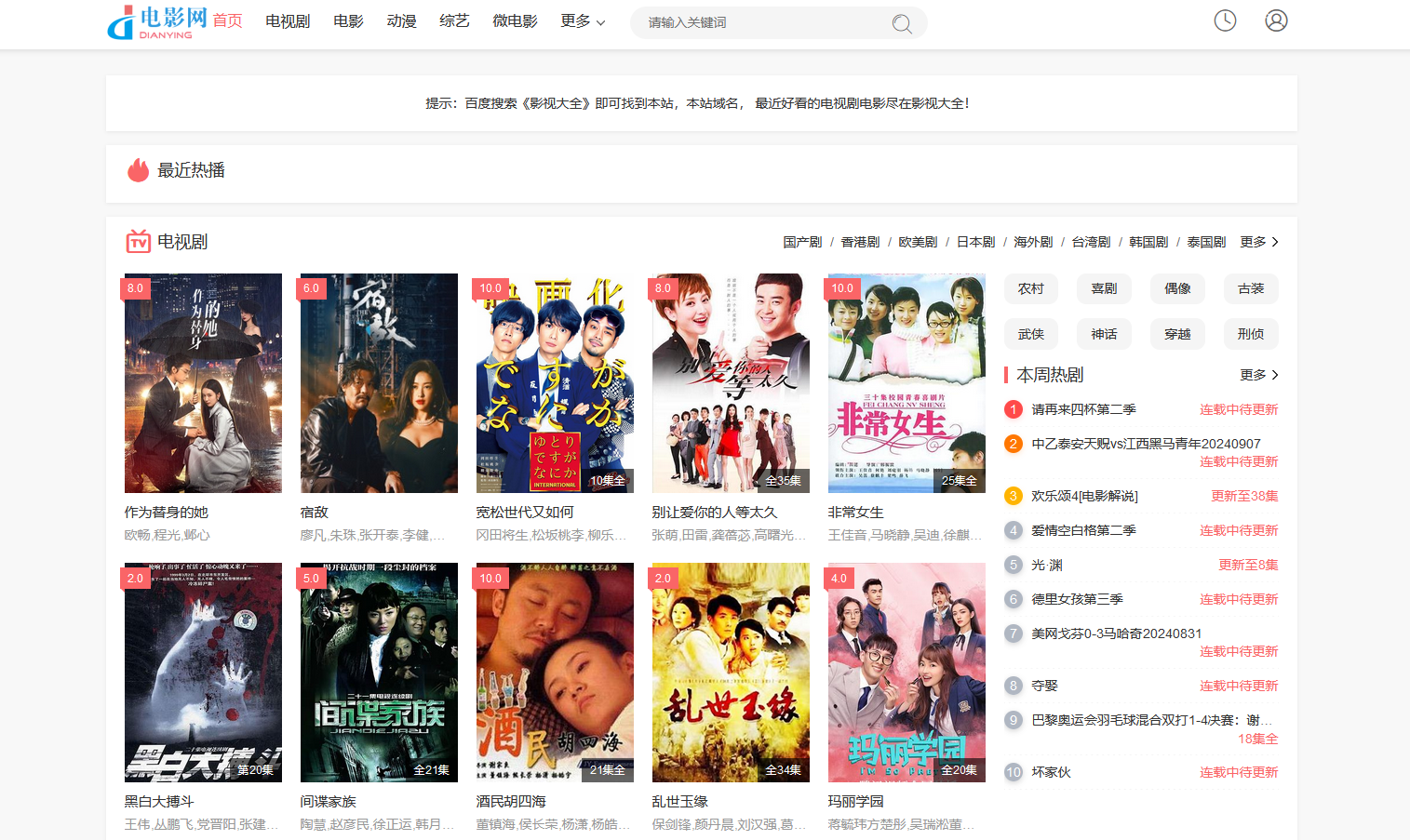
Task: Open the 宽松世代又如何 poster
Action: [555, 383]
